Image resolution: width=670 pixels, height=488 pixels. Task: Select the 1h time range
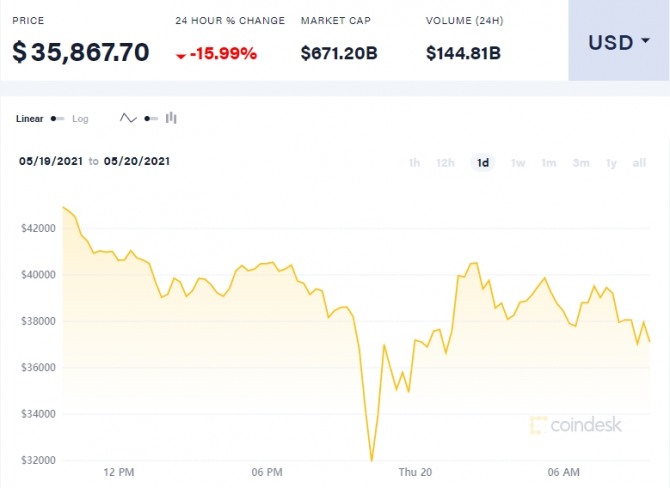[414, 163]
